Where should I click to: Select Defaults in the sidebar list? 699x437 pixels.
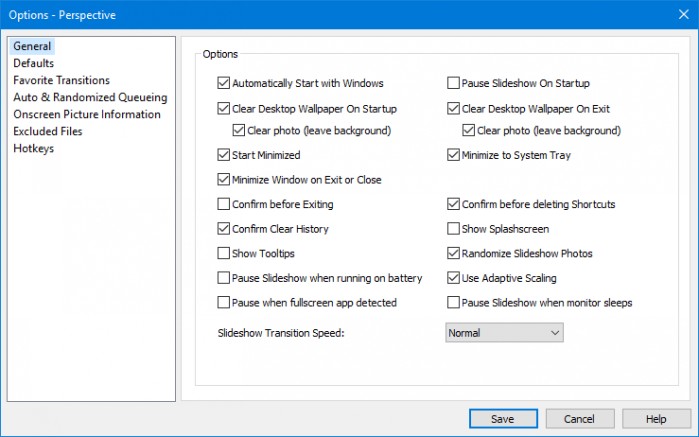click(x=33, y=63)
